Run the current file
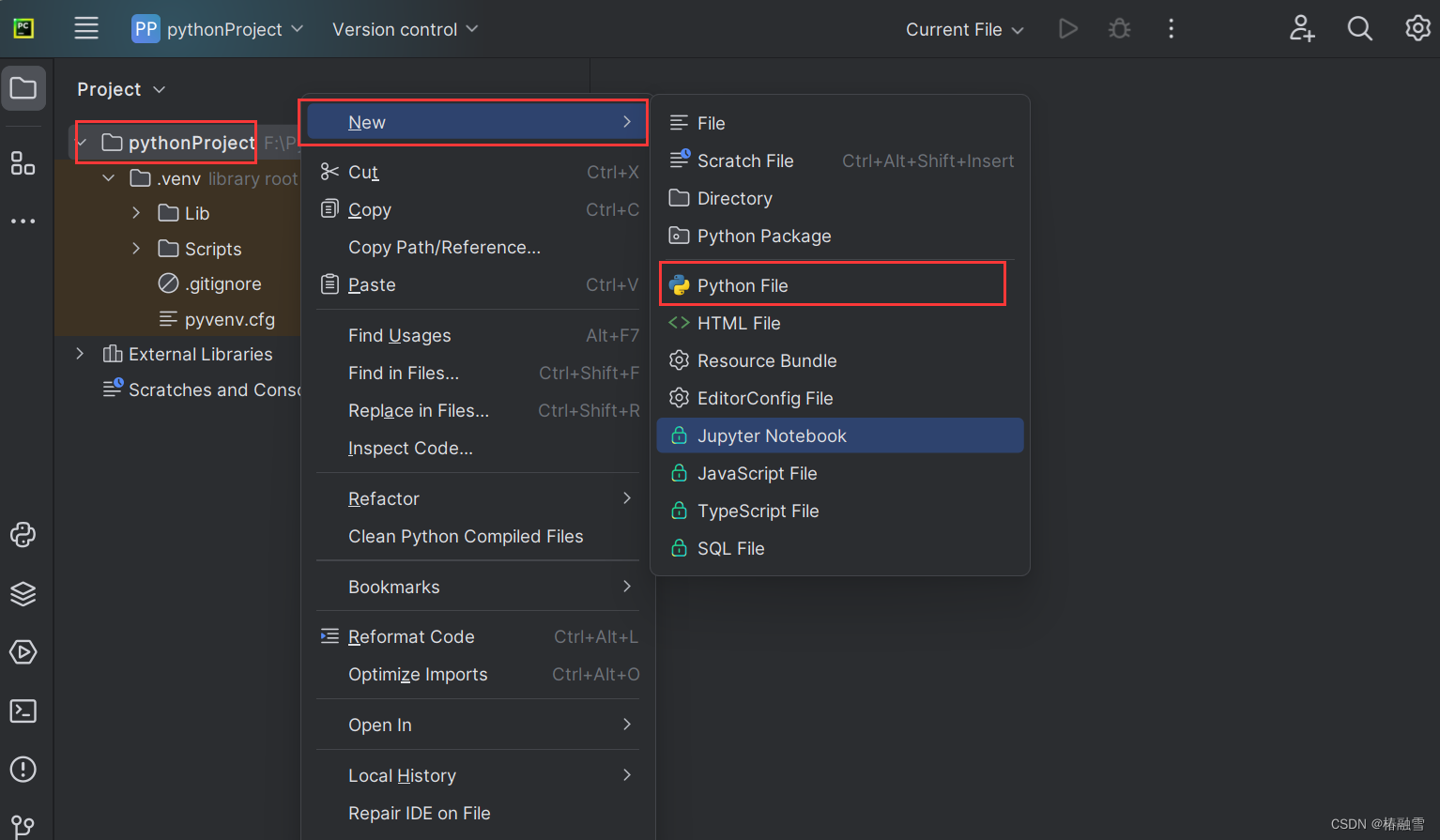The height and width of the screenshot is (840, 1440). click(1068, 29)
